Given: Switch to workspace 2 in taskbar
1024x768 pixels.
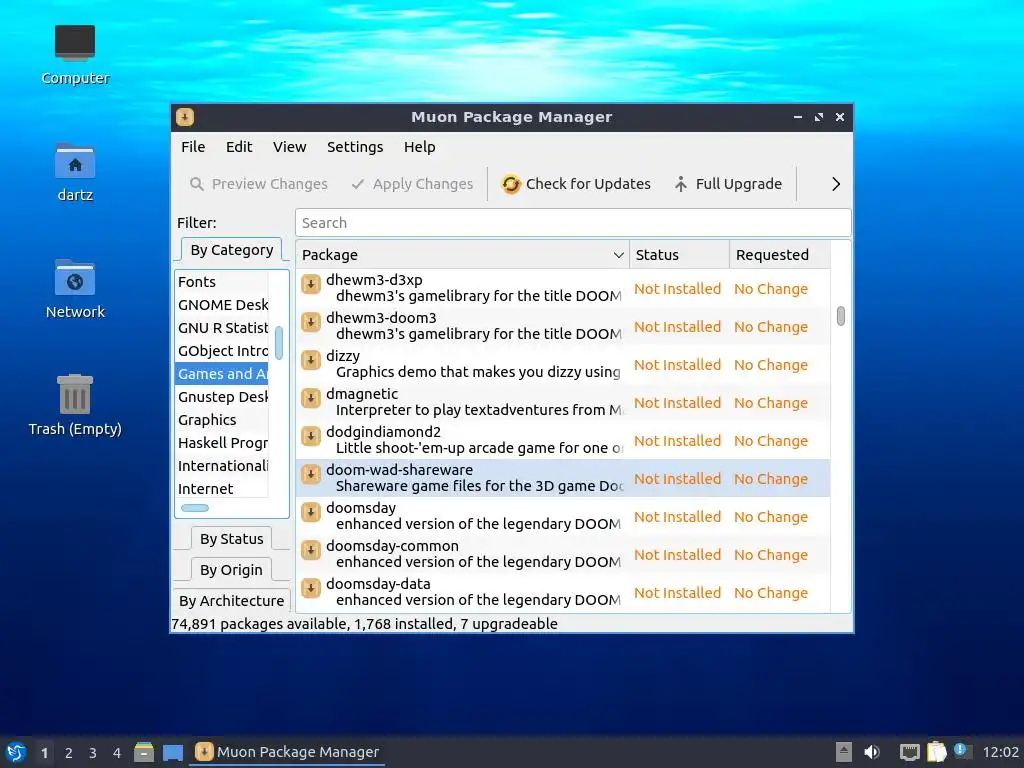Looking at the screenshot, I should (x=69, y=753).
